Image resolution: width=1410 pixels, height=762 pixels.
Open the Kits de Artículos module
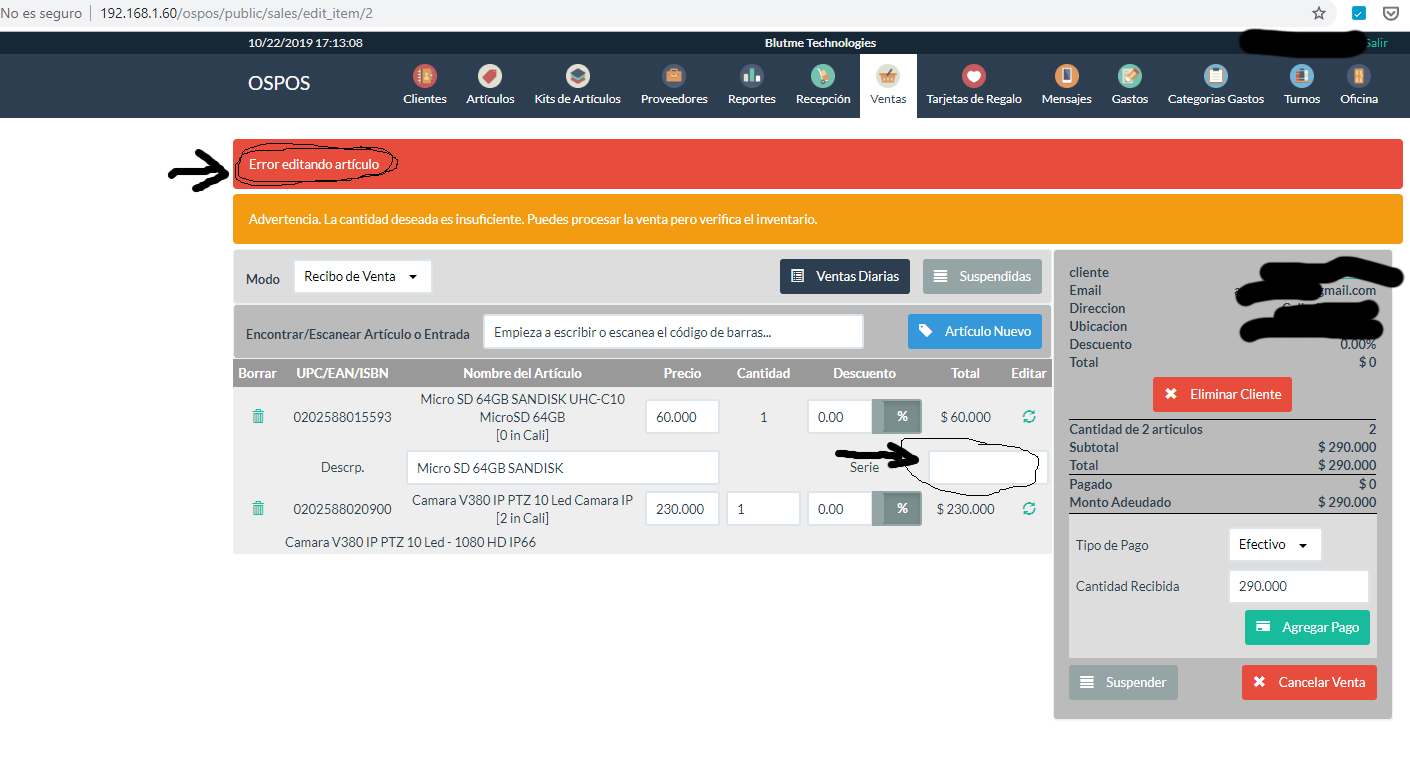(x=577, y=85)
